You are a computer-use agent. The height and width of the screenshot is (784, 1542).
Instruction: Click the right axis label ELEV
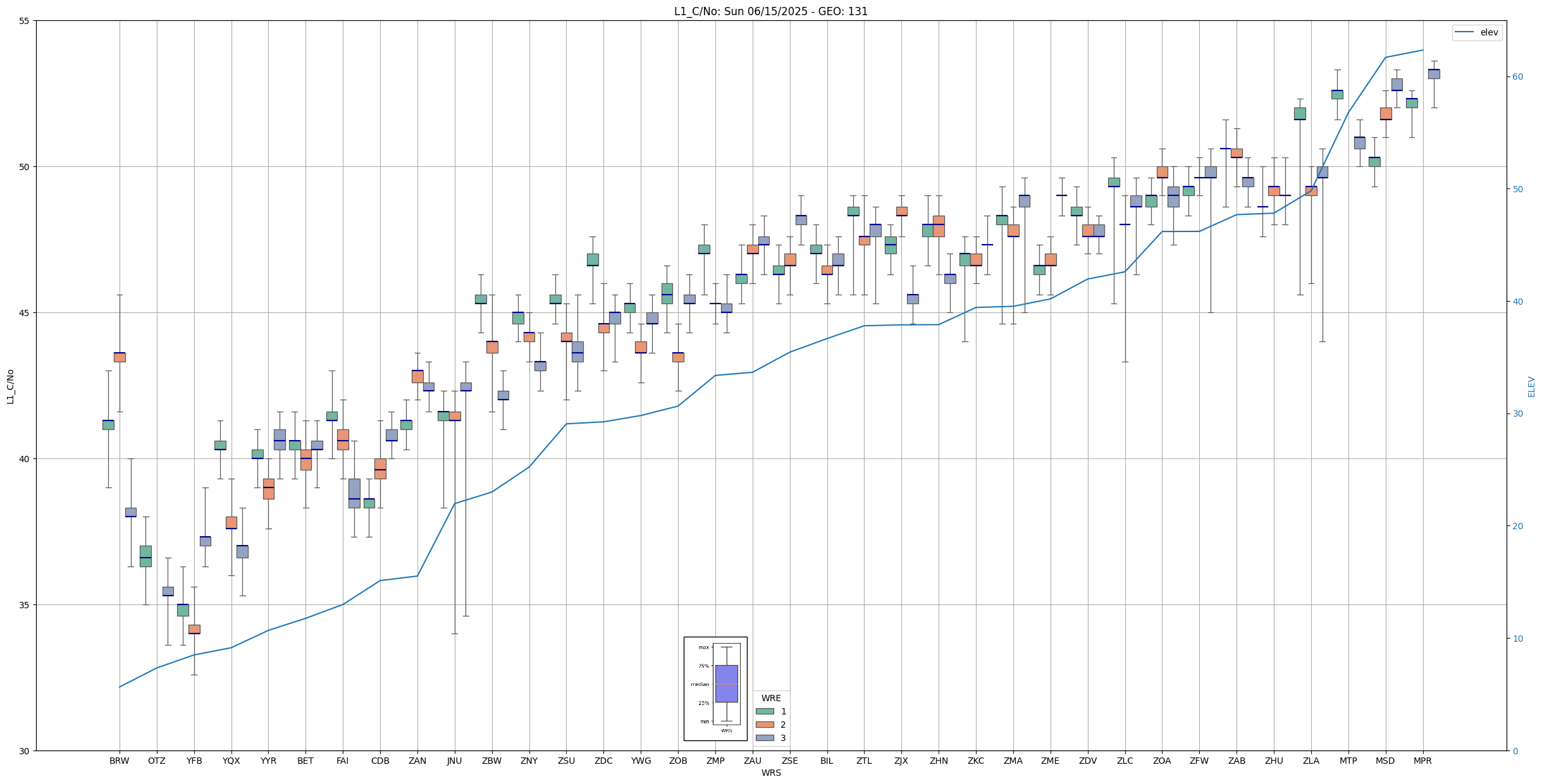[1531, 386]
